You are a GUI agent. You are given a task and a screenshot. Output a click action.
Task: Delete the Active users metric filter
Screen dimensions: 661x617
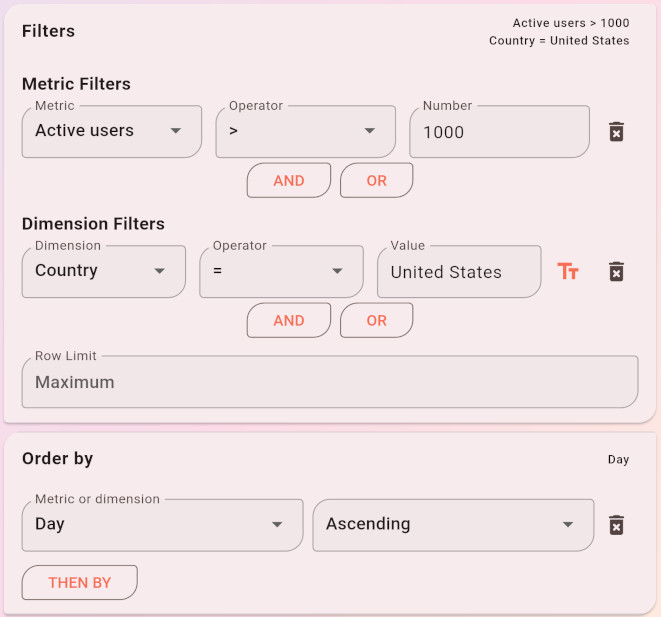(617, 132)
